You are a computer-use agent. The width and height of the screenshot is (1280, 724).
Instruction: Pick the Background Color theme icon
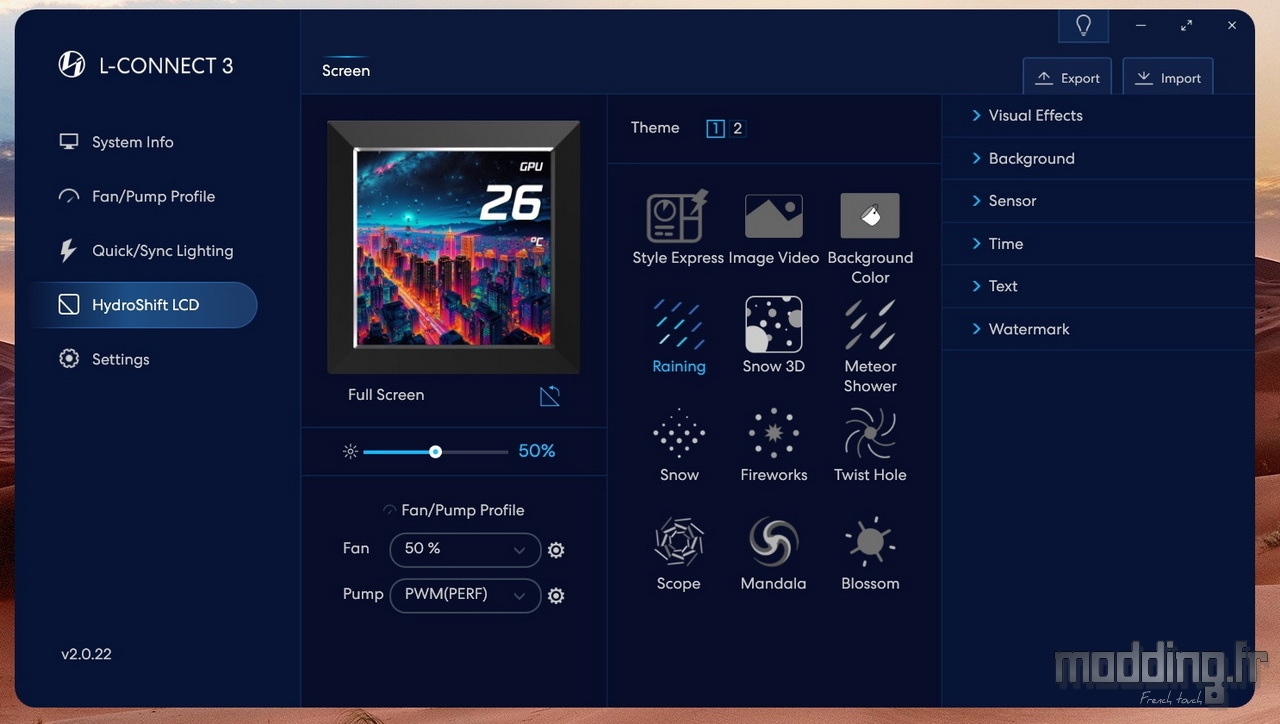point(870,216)
